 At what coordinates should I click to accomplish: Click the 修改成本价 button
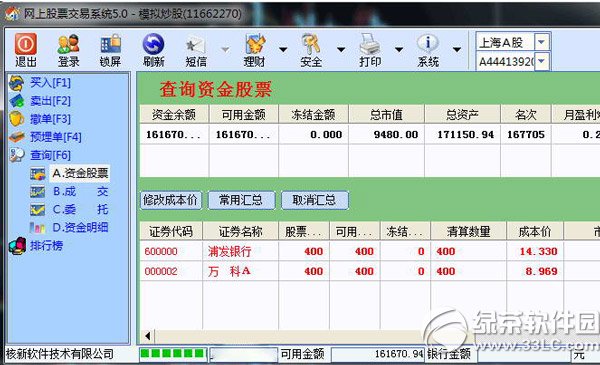[171, 200]
